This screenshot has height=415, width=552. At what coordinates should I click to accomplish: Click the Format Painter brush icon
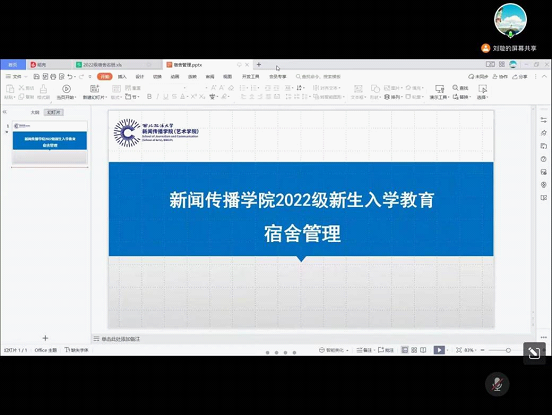pos(43,89)
